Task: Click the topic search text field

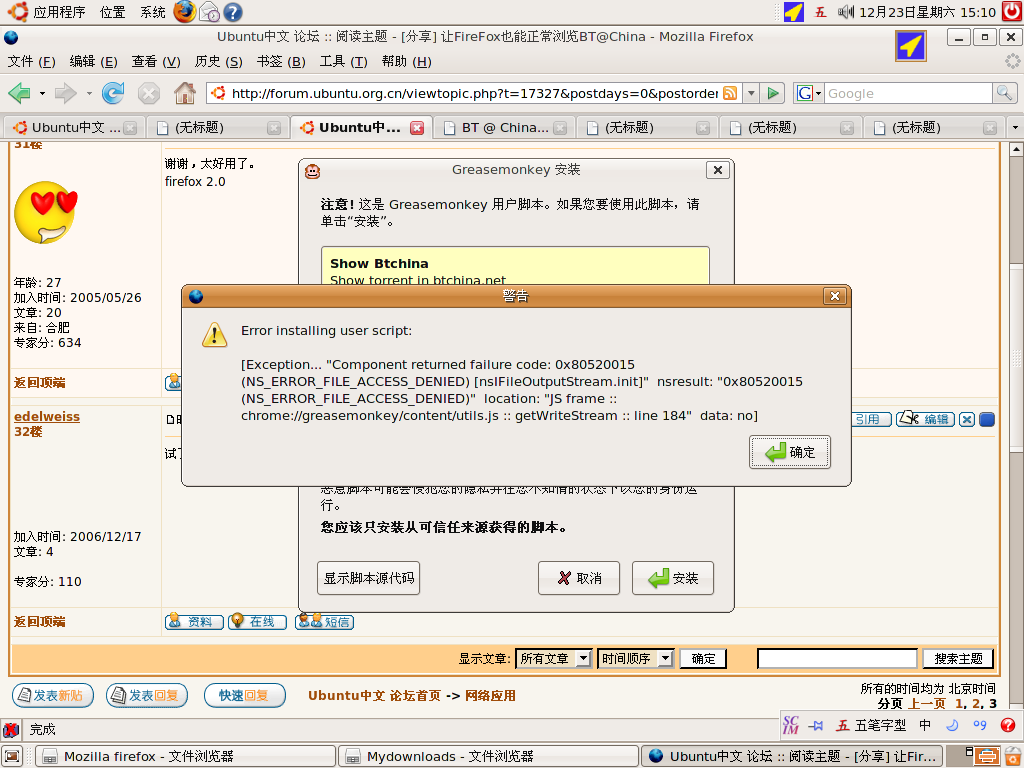Action: (x=837, y=658)
